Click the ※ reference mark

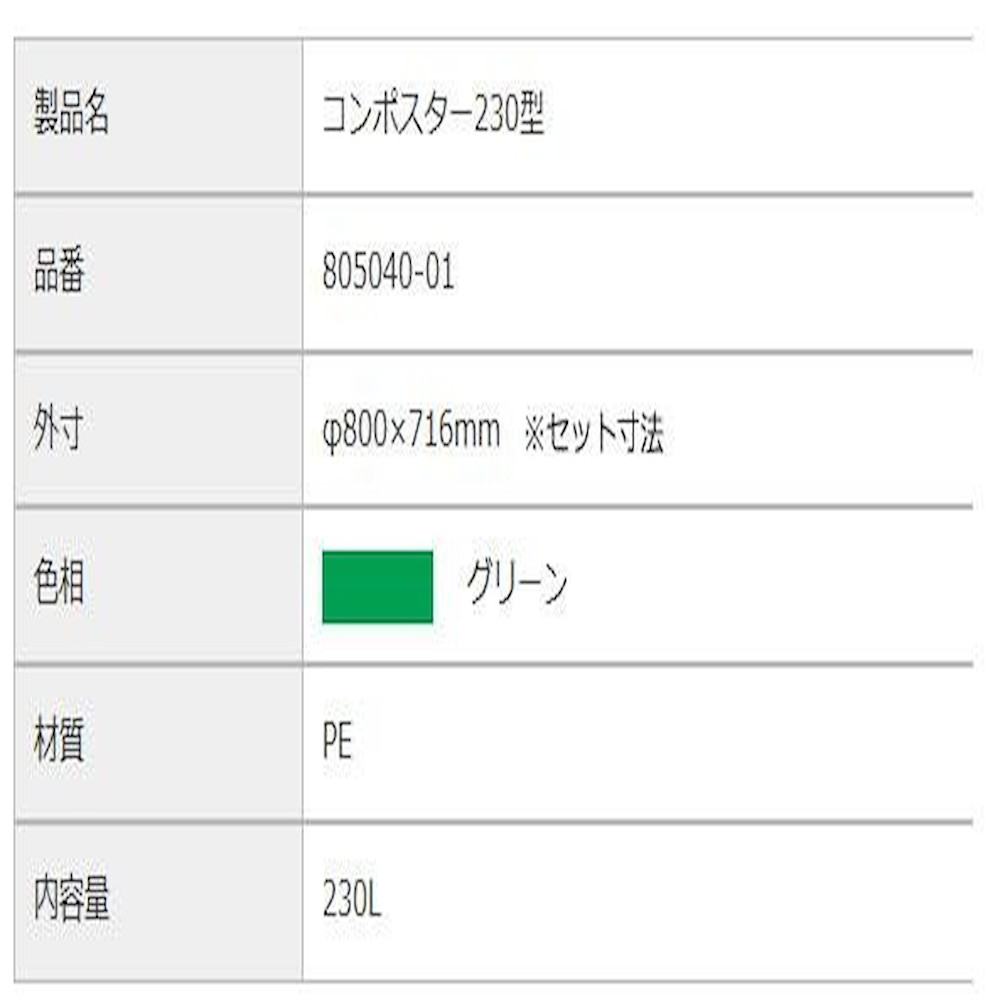point(536,433)
